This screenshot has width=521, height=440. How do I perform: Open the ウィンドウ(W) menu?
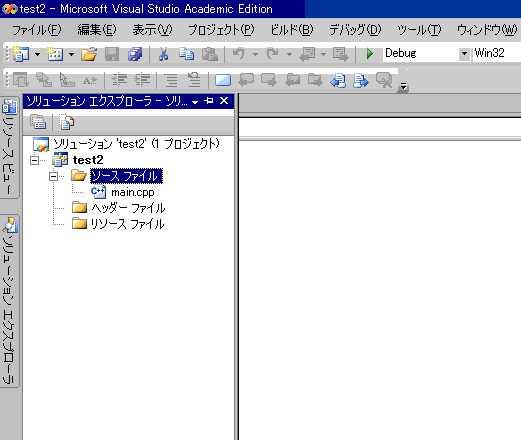487,30
